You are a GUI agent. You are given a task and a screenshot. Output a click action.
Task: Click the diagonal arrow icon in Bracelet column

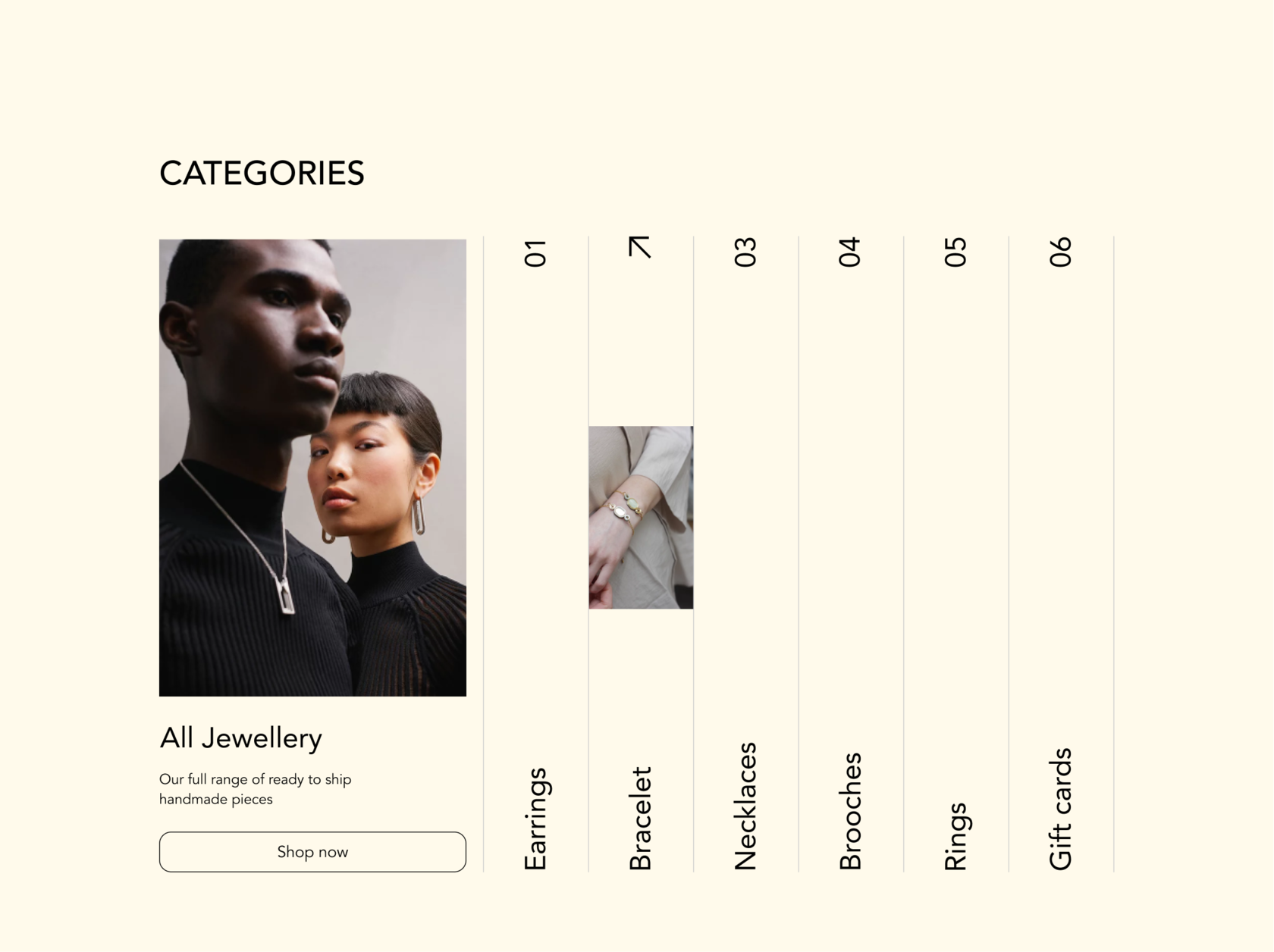coord(640,247)
